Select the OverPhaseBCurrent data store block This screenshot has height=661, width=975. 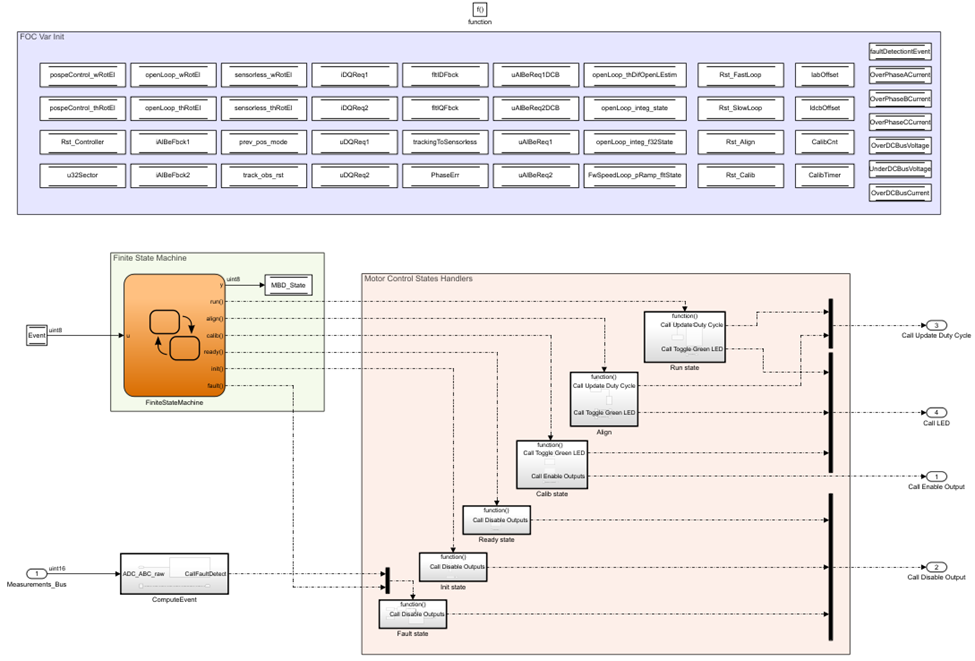tap(900, 99)
